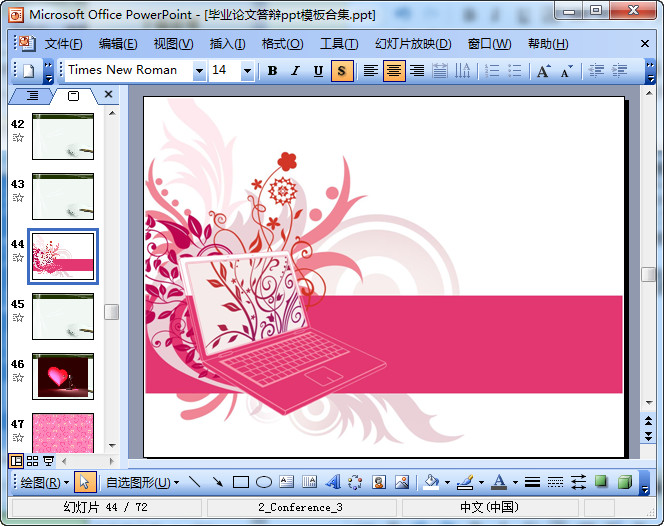Toggle text Shadow button
This screenshot has width=664, height=526.
342,71
